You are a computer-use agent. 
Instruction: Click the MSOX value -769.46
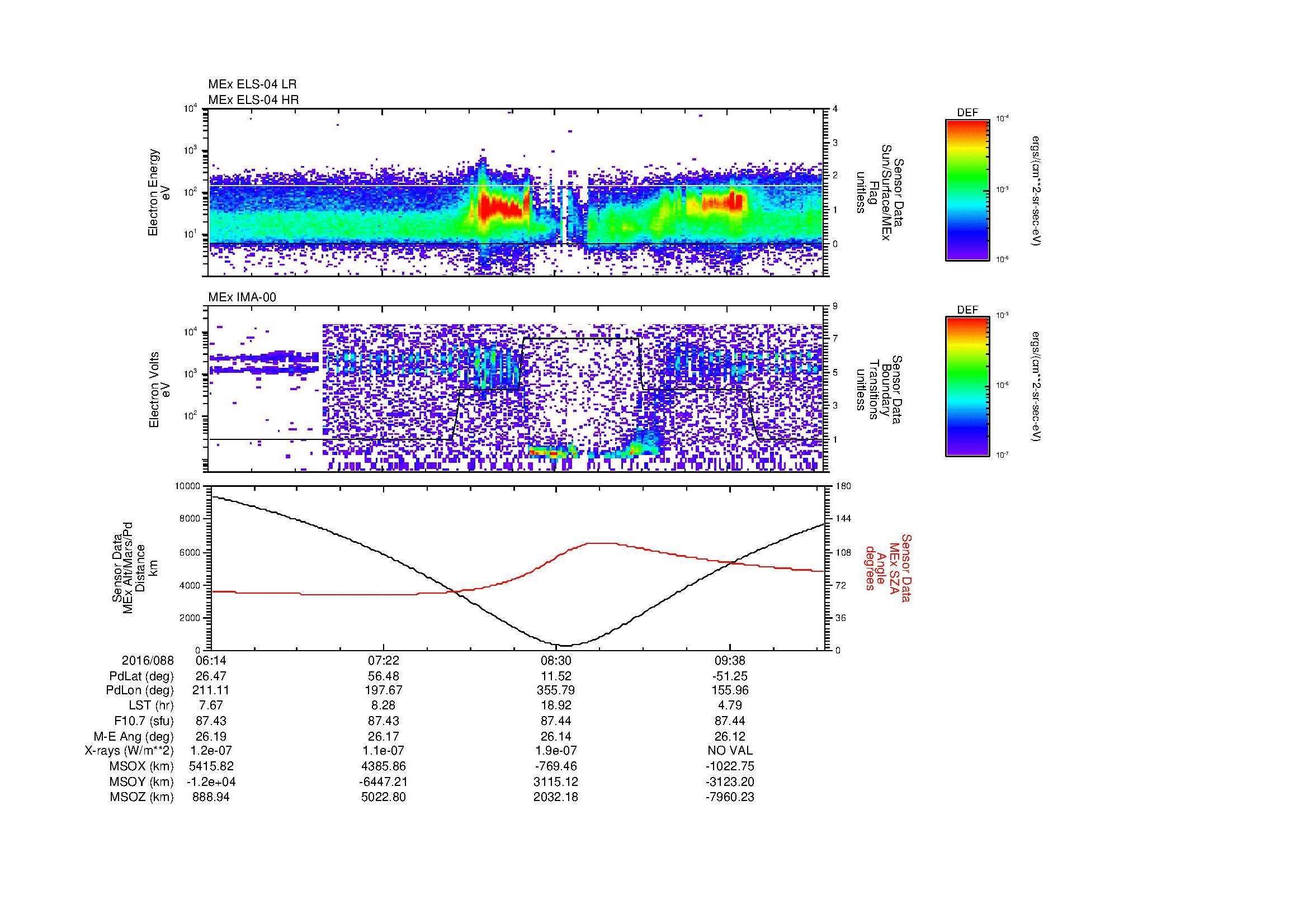(556, 767)
